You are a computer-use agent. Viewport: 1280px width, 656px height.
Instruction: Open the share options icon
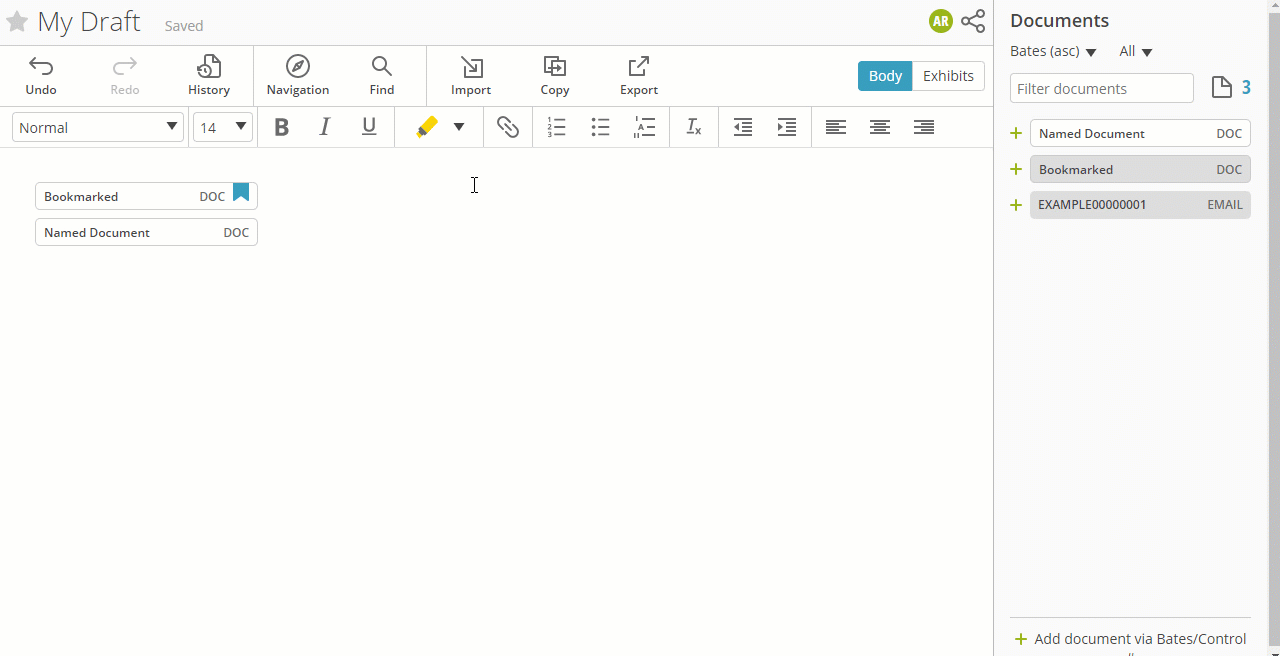pos(973,21)
